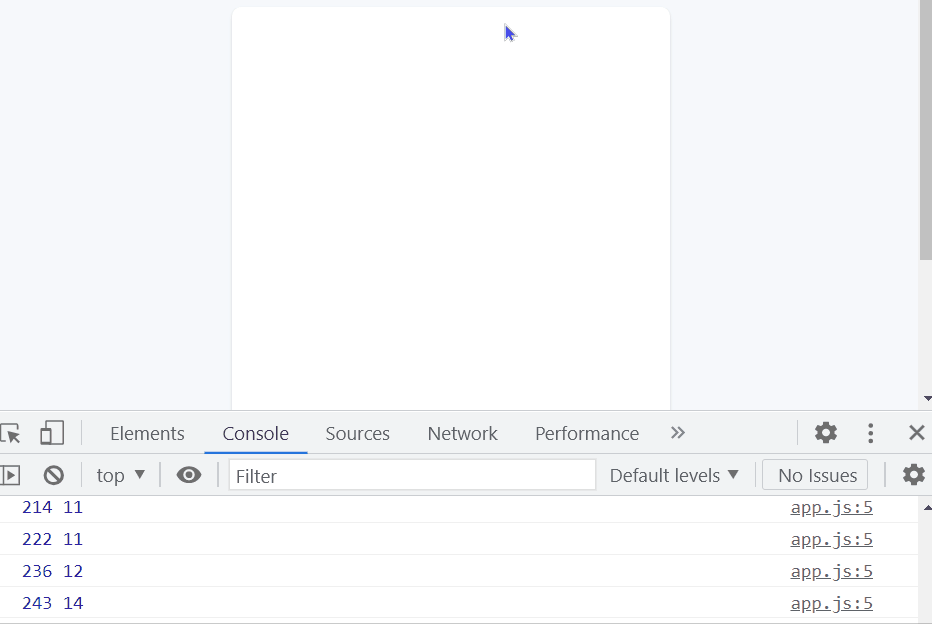Open app.js:5 link for log 222 11
This screenshot has height=624, width=932.
coord(832,540)
